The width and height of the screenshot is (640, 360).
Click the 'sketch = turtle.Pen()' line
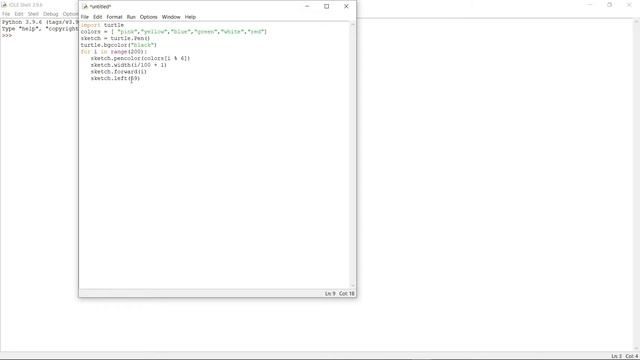tap(115, 38)
